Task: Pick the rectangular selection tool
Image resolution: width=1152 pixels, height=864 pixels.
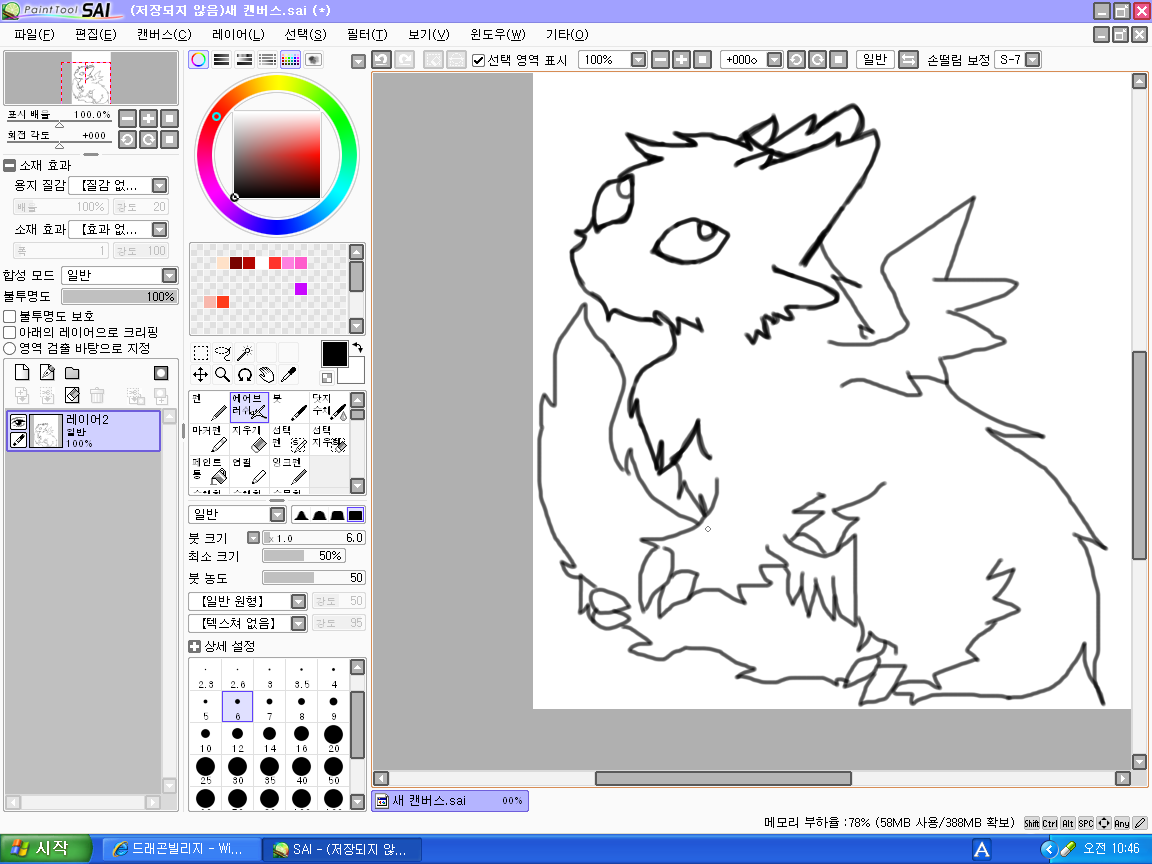Action: pos(201,353)
